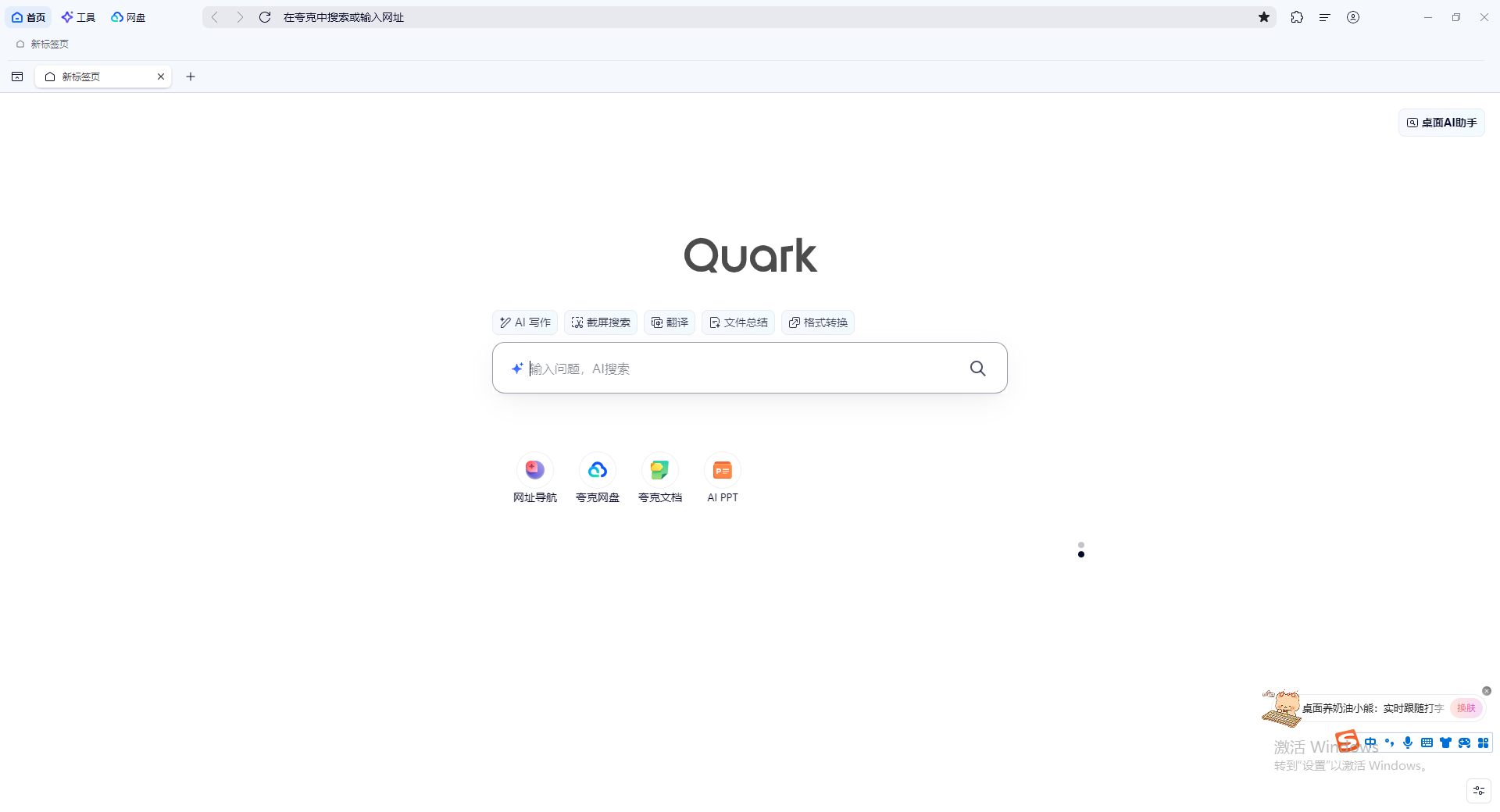The image size is (1500, 812).
Task: Open the tab list panel icon
Action: [17, 77]
